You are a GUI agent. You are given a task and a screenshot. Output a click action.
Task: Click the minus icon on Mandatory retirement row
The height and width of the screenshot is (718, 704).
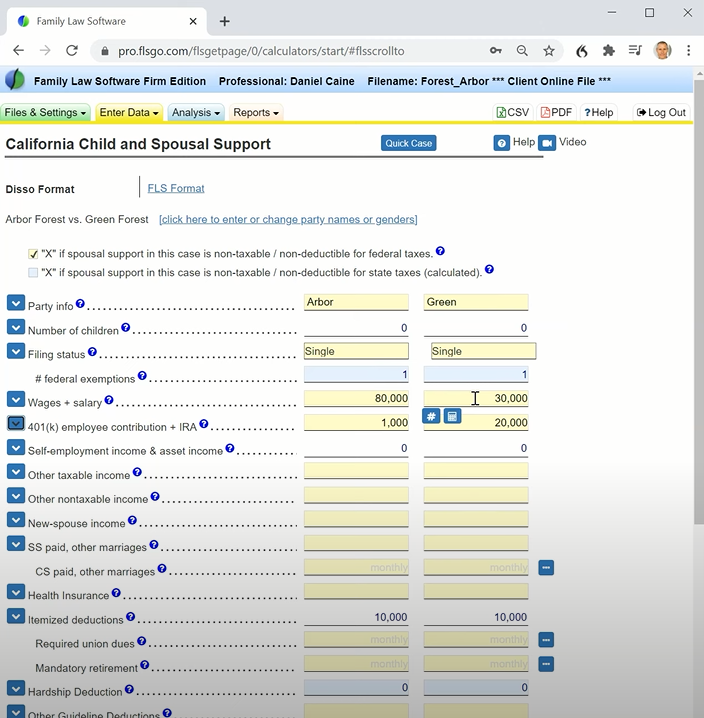tap(546, 663)
